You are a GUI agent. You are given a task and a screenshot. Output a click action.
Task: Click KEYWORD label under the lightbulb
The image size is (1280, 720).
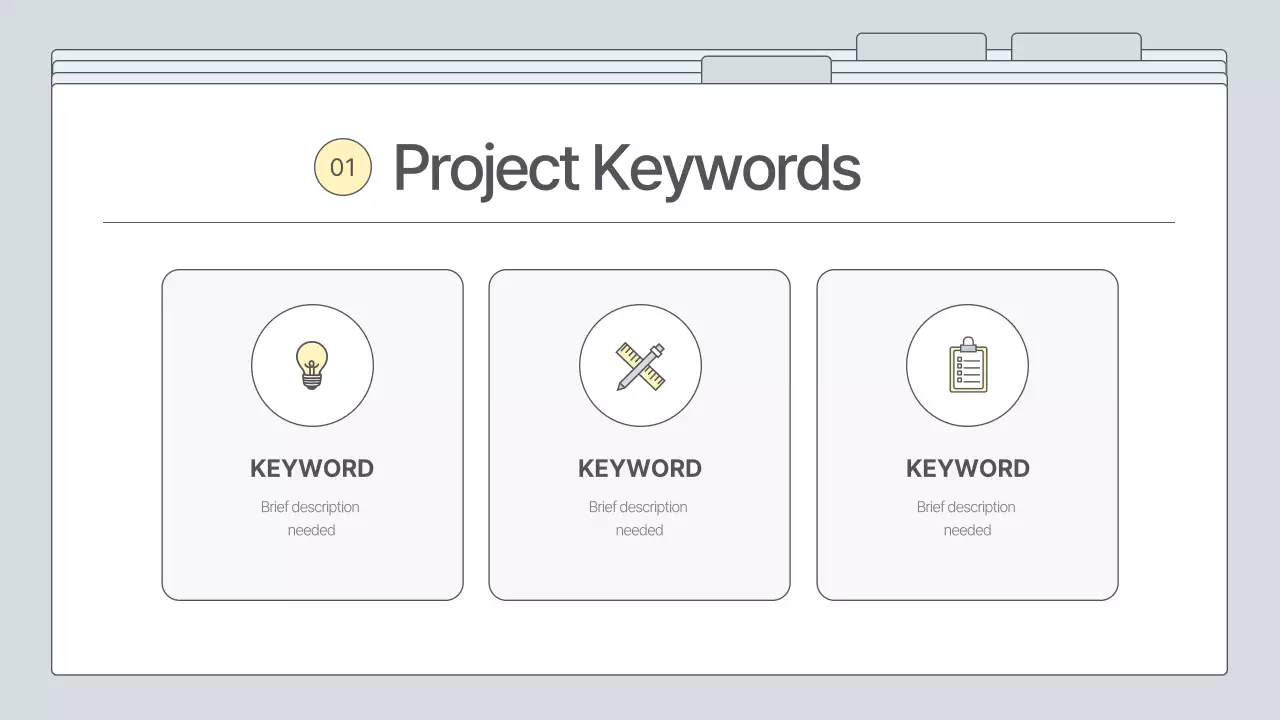click(312, 468)
